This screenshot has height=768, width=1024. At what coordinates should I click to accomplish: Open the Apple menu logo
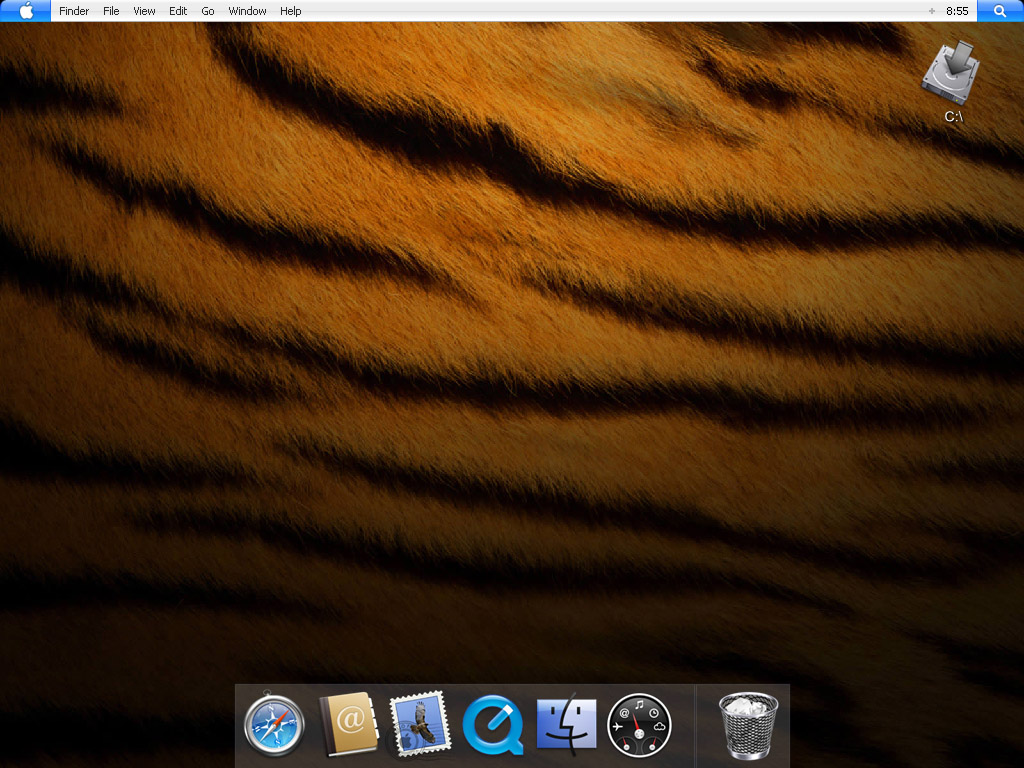tap(25, 10)
